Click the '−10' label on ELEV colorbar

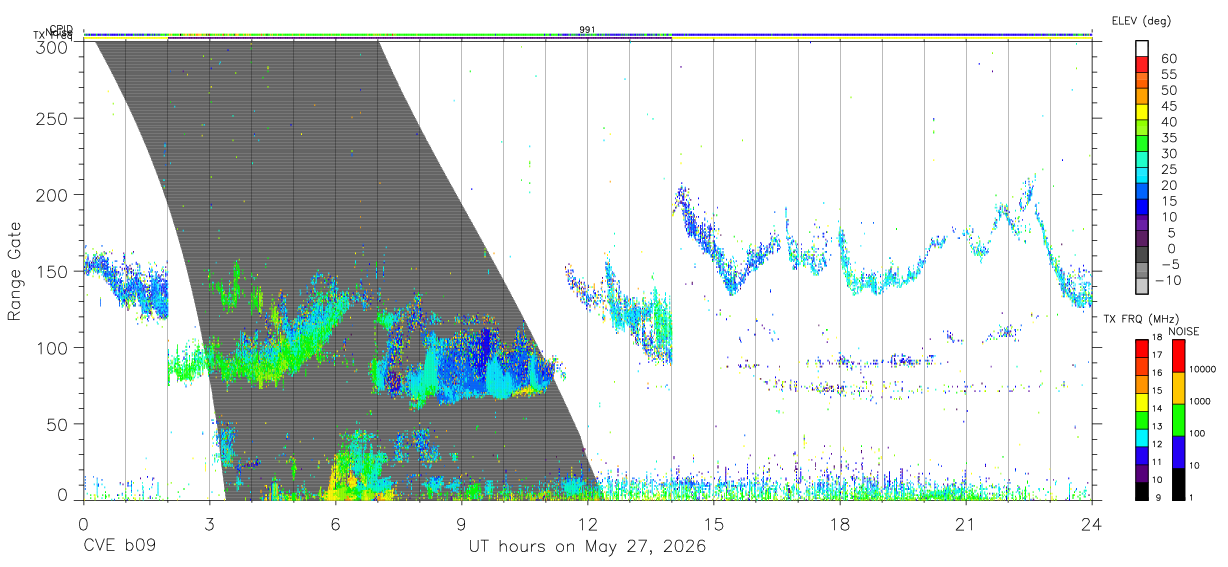[1169, 280]
